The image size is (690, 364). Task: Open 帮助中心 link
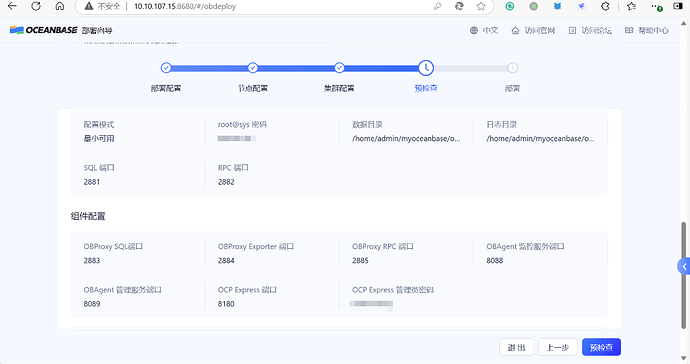[647, 30]
